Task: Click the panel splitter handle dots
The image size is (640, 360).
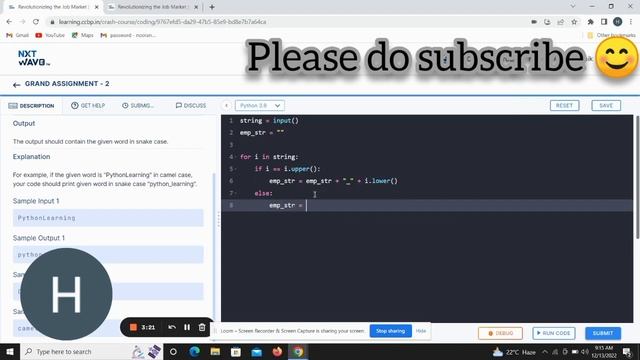Action: pos(218,219)
